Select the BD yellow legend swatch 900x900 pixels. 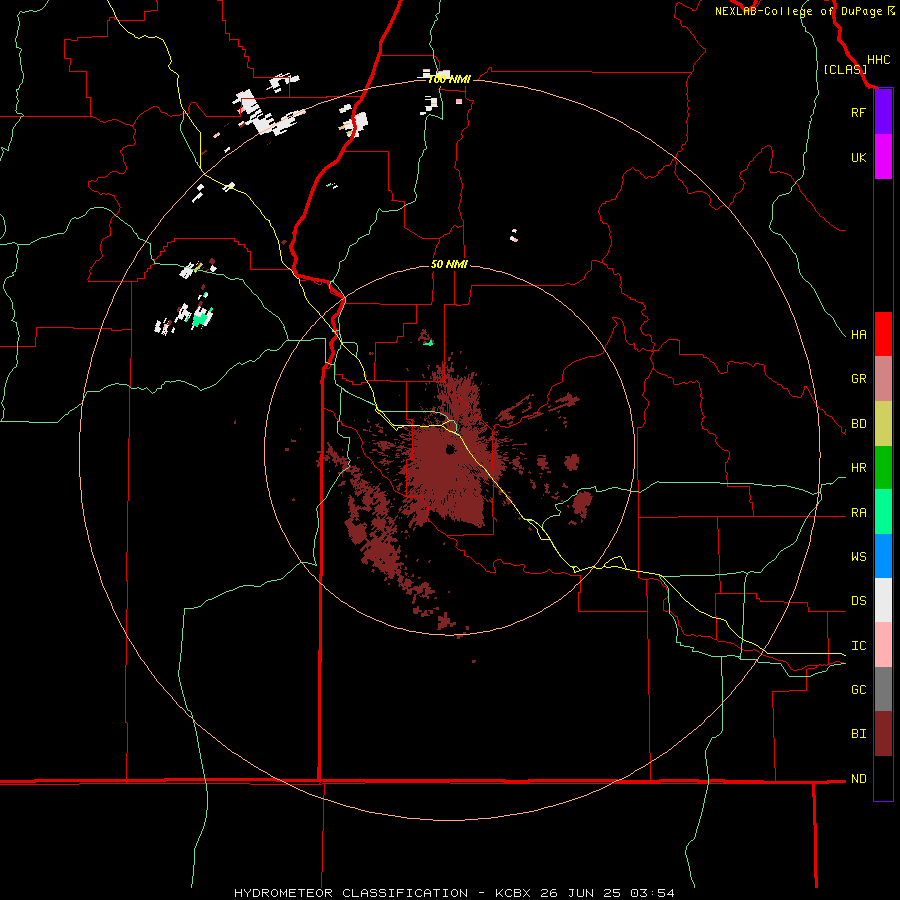click(x=883, y=424)
